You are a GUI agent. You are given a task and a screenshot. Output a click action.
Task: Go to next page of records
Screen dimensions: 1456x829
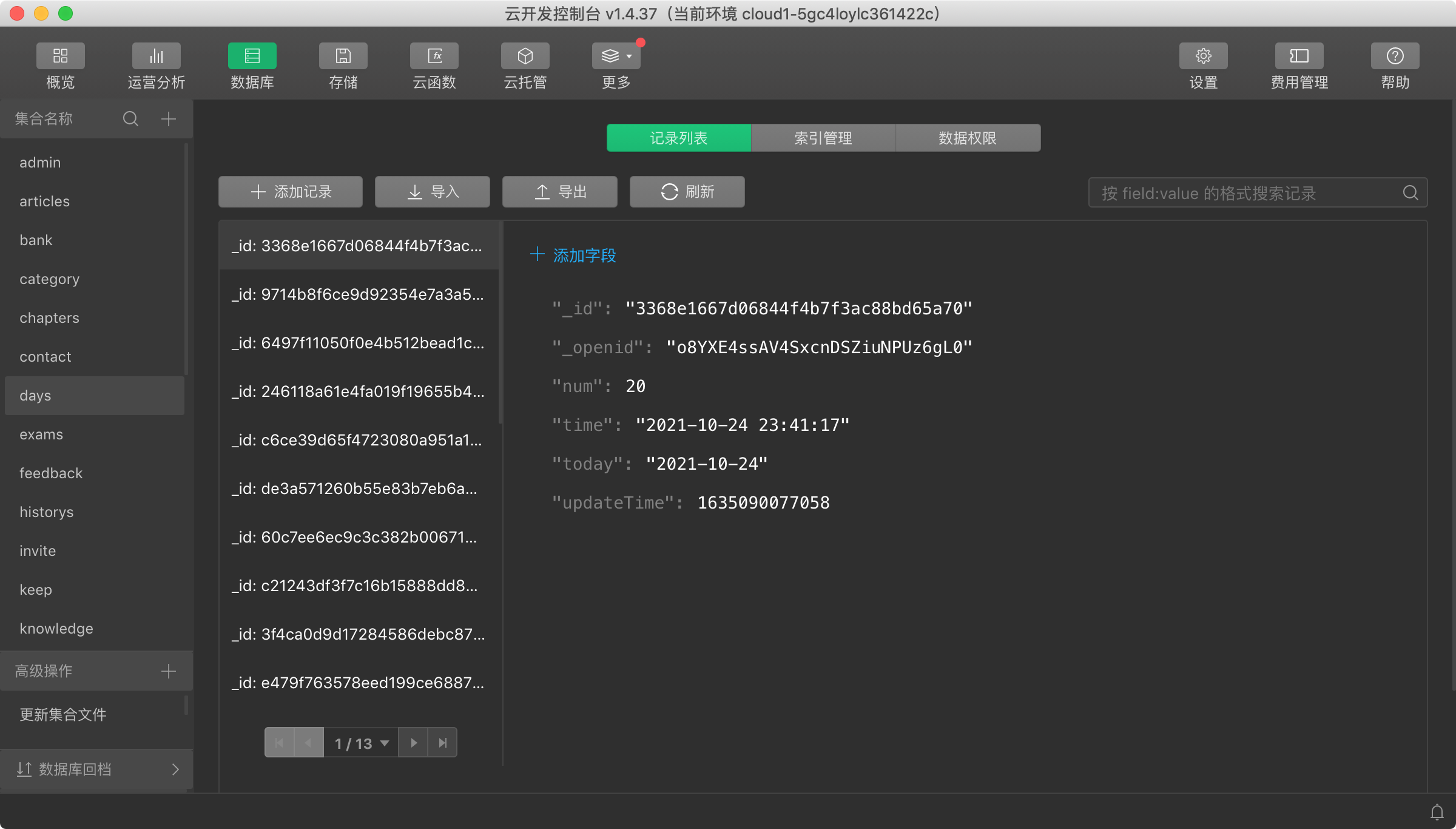414,743
